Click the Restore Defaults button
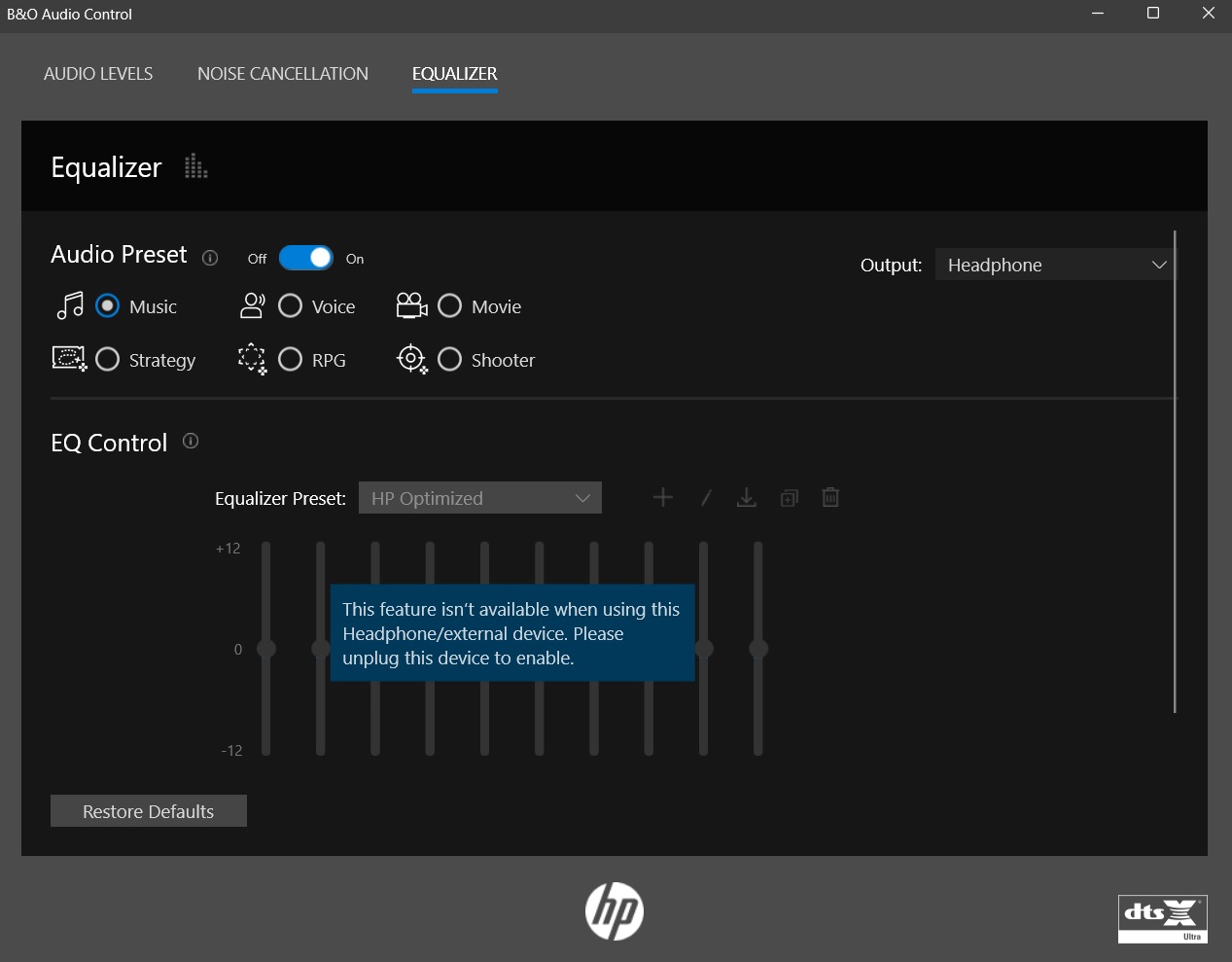Screen dimensions: 1232x962 (148, 810)
